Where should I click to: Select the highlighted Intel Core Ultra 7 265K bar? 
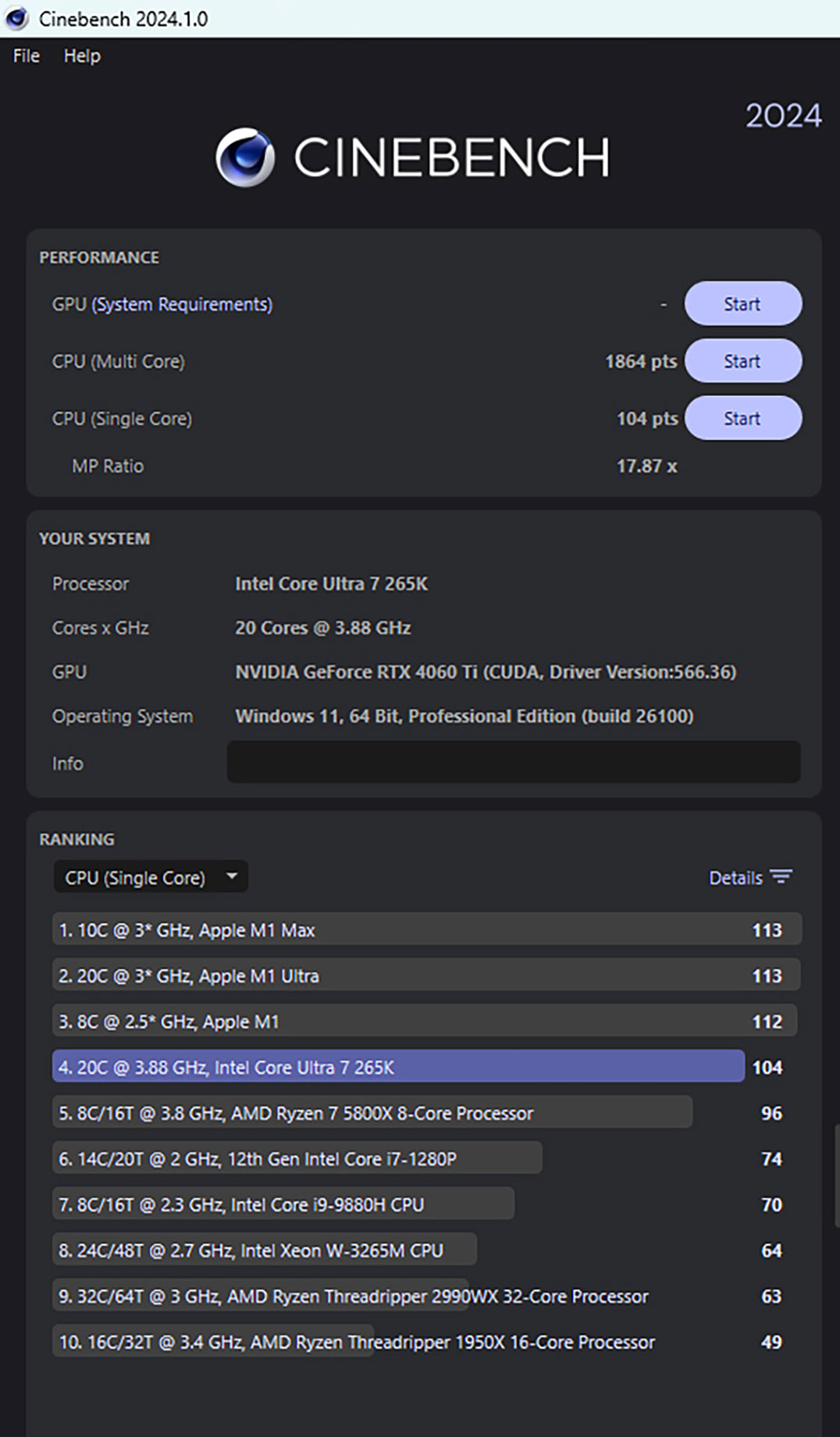[x=397, y=1067]
